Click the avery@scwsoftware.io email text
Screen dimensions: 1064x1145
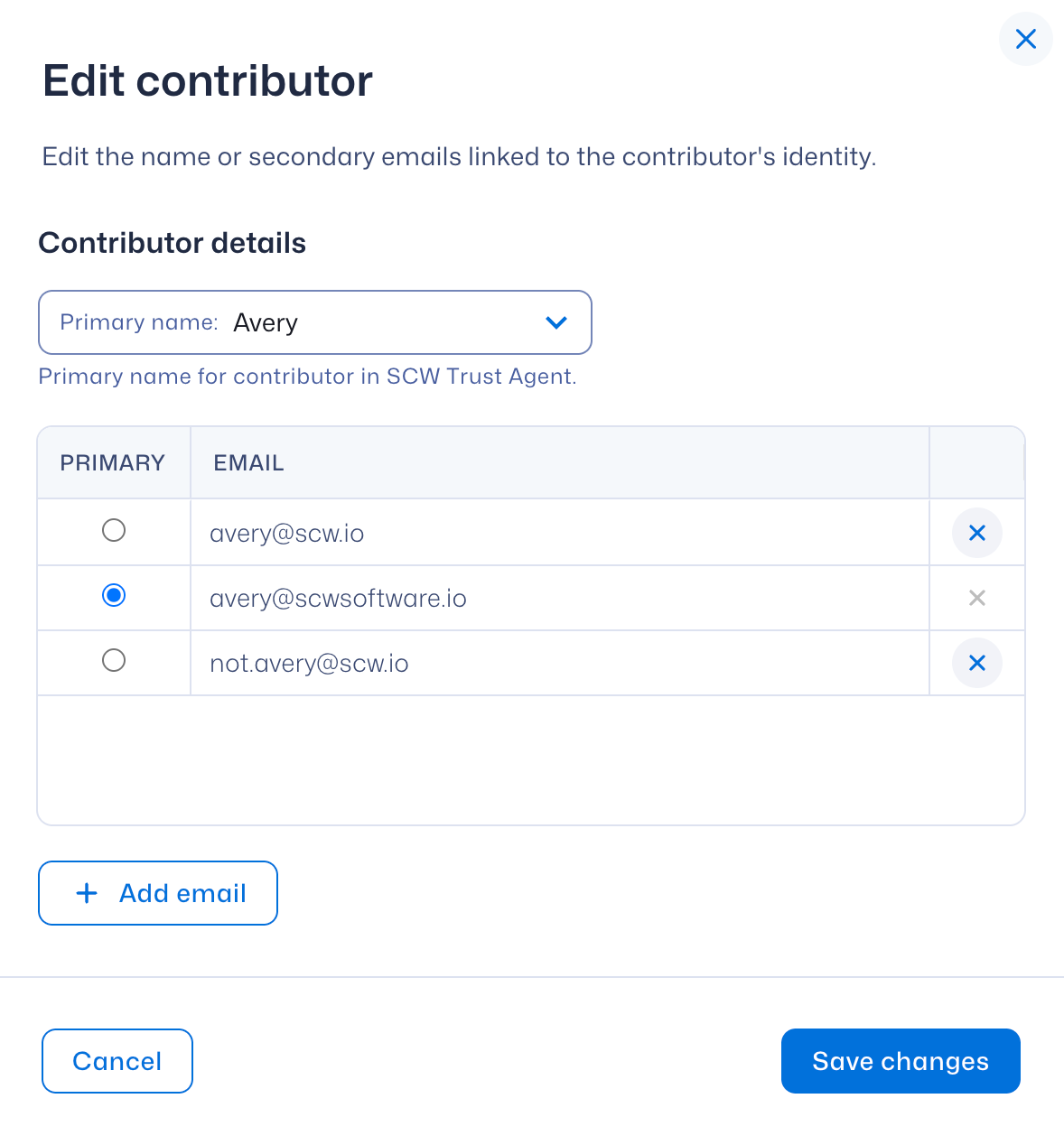[x=338, y=599]
